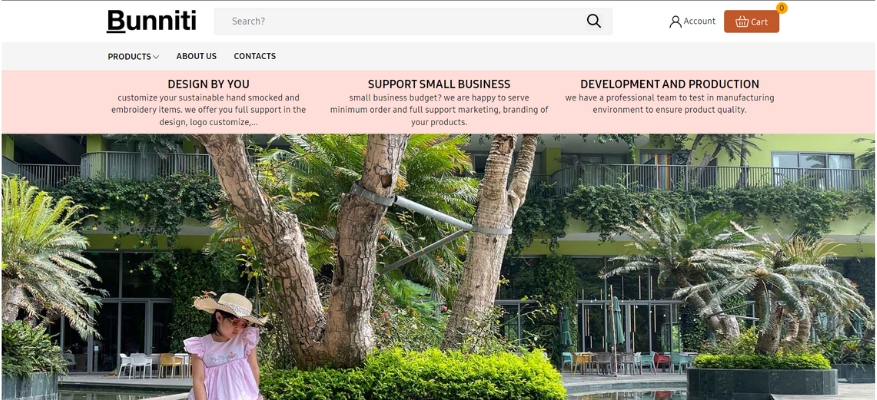Click the DESIGN BY YOU heading
Viewport: 877px width, 400px height.
(209, 84)
